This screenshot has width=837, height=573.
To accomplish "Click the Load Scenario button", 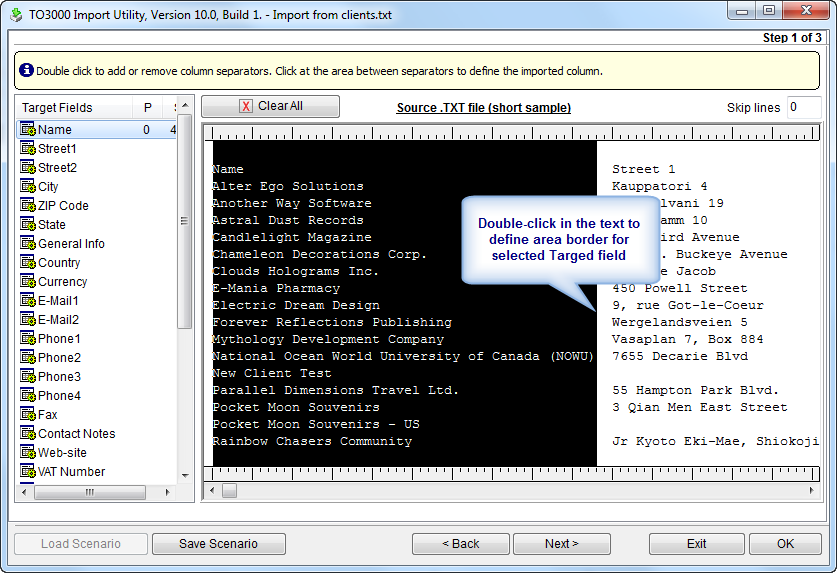I will click(x=81, y=544).
